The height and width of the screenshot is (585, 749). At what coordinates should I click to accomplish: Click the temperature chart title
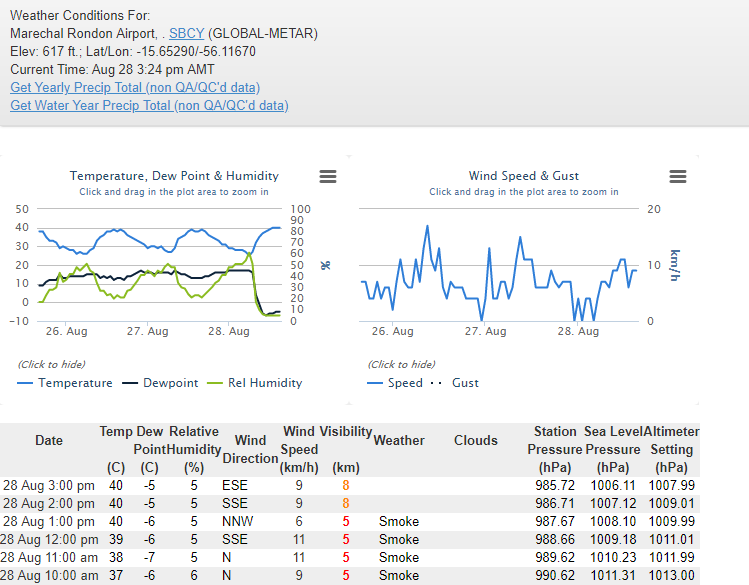click(x=174, y=176)
